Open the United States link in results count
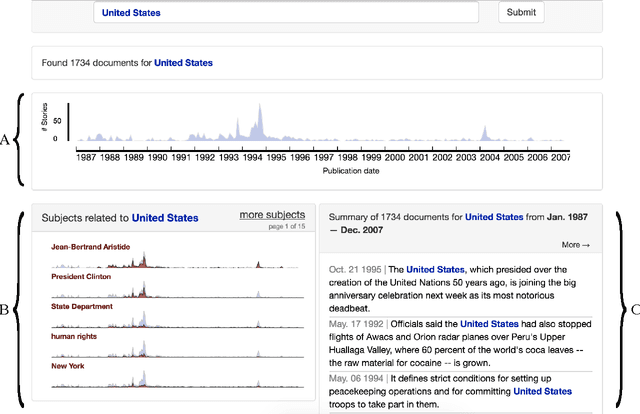 pyautogui.click(x=183, y=63)
